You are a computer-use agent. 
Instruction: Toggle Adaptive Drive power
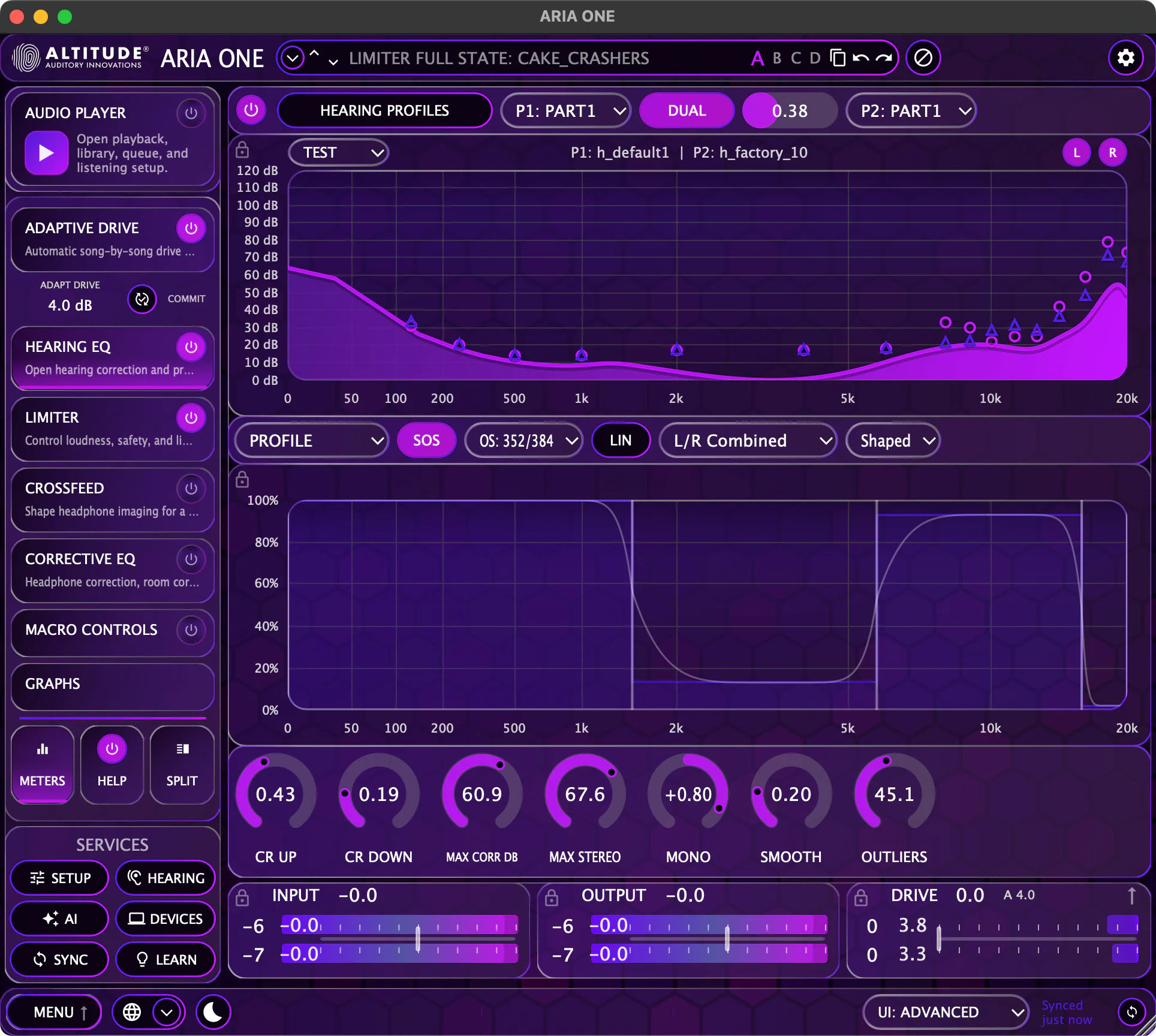pos(191,228)
